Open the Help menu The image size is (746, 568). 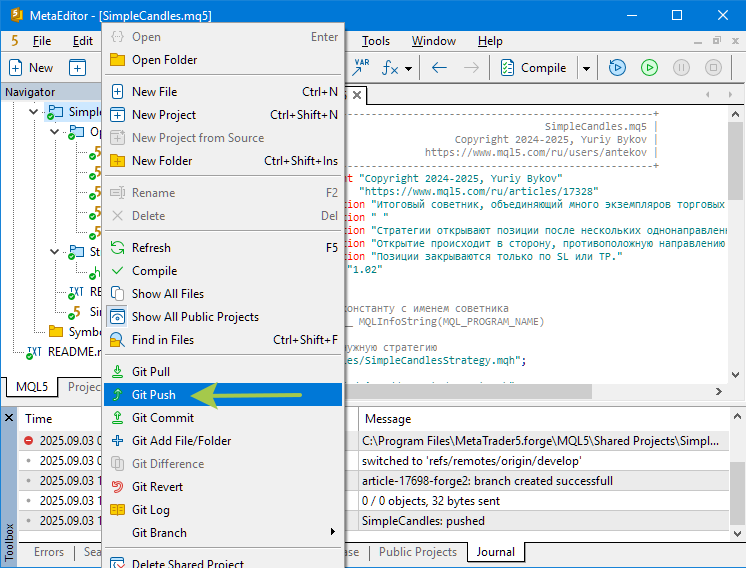[490, 41]
